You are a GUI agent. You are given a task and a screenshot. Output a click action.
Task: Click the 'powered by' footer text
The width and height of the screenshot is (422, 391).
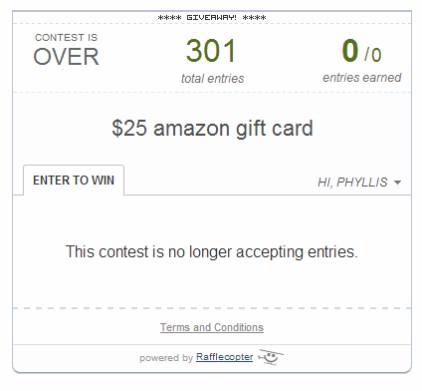pyautogui.click(x=166, y=358)
